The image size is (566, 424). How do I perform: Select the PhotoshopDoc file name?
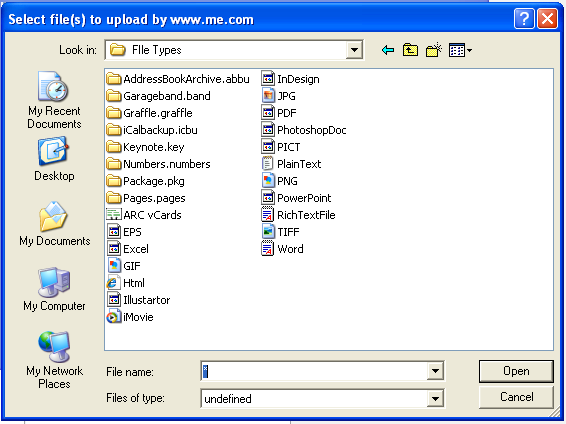[x=312, y=130]
